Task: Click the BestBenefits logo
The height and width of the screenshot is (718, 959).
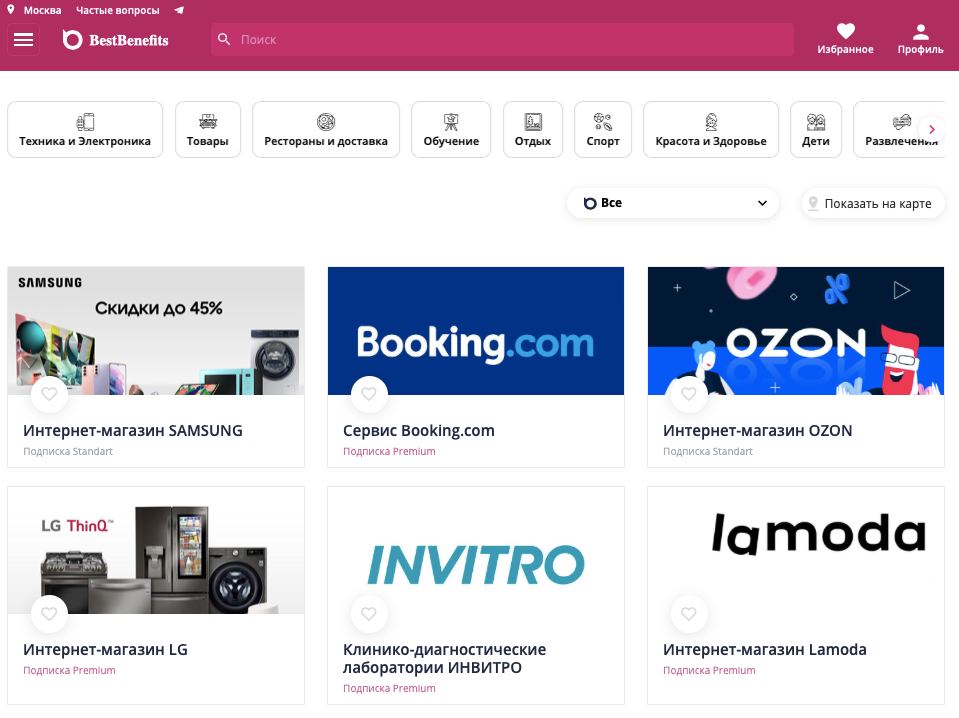Action: pyautogui.click(x=116, y=40)
